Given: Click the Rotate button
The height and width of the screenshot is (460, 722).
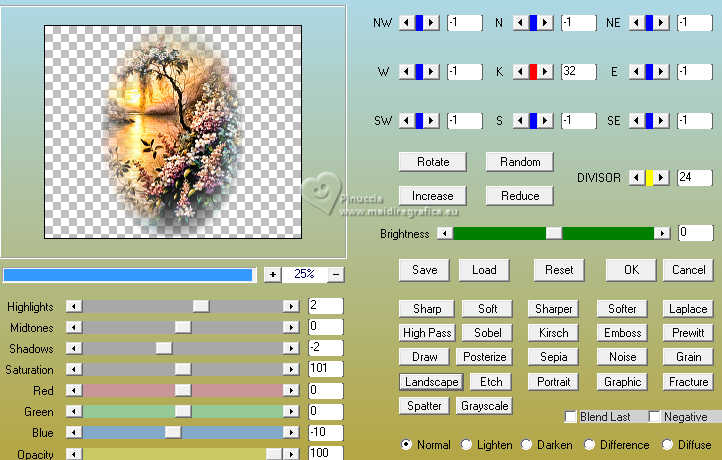Looking at the screenshot, I should (x=433, y=162).
